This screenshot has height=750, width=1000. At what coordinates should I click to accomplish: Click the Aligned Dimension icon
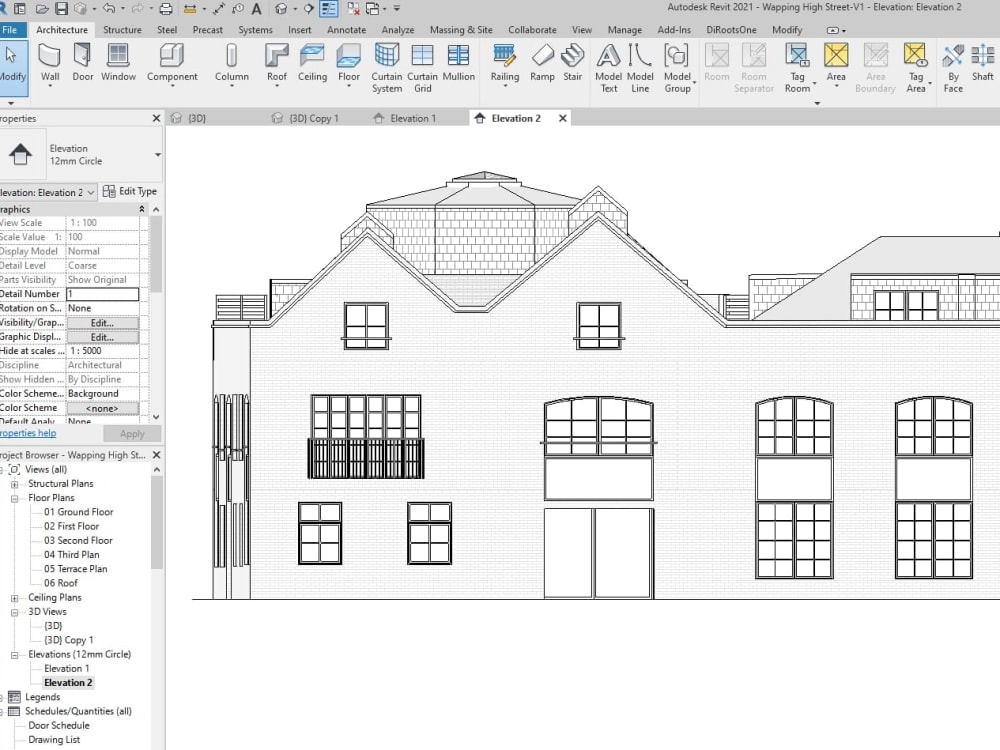pyautogui.click(x=219, y=9)
